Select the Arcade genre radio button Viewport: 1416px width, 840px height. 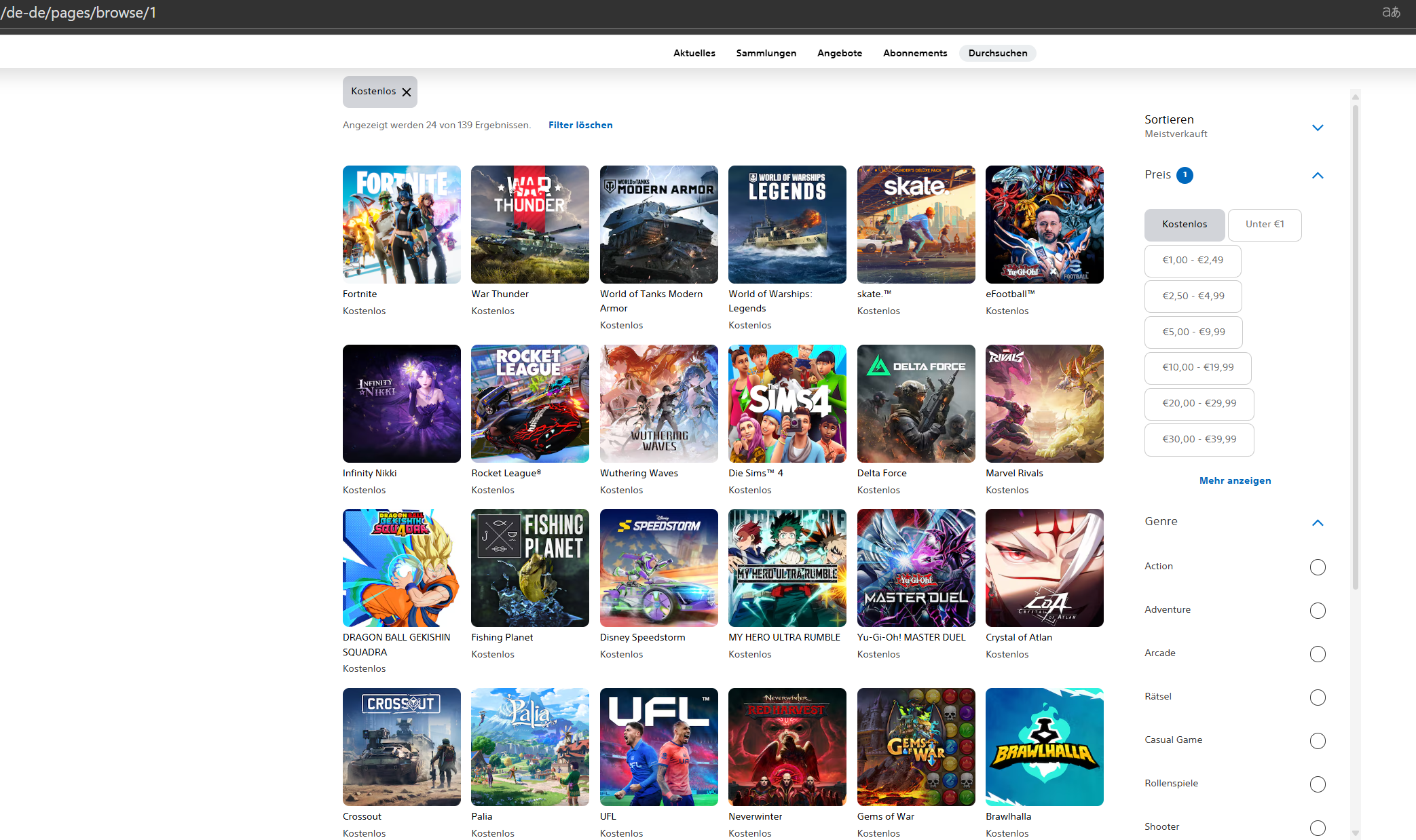[x=1317, y=654]
